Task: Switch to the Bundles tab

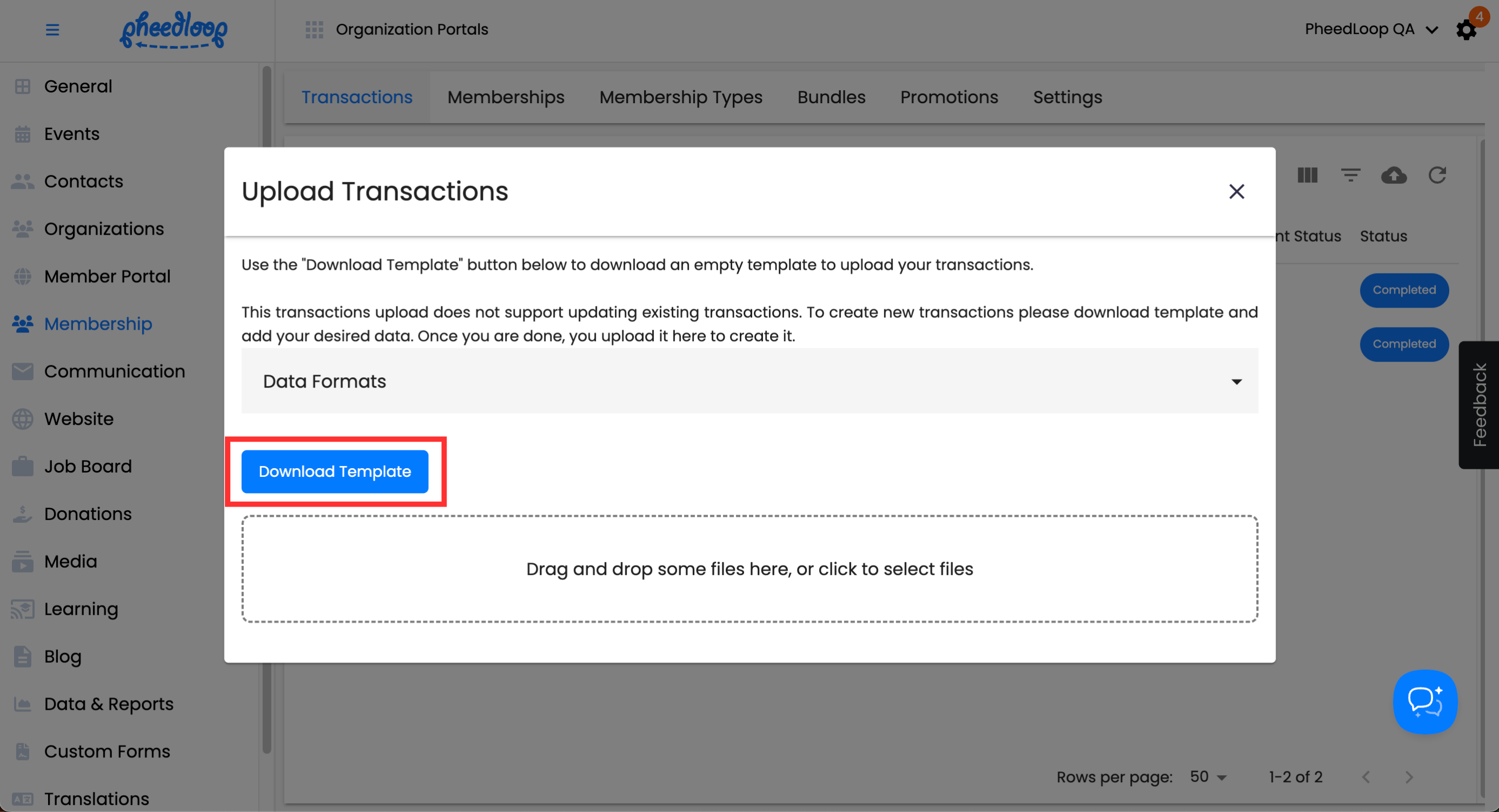Action: coord(831,97)
